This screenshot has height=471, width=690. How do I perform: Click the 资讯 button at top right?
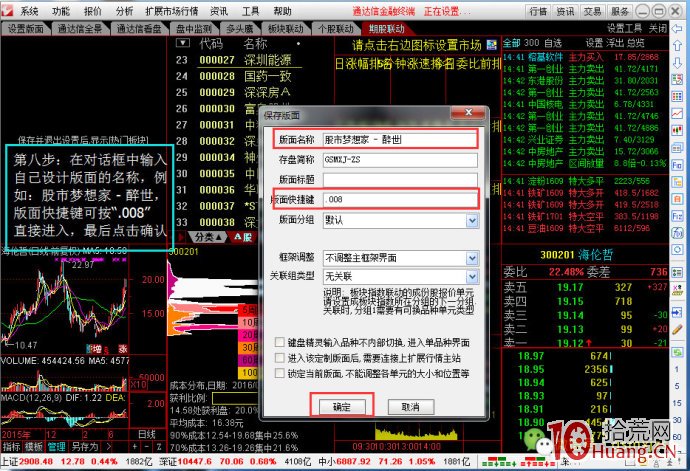(565, 11)
